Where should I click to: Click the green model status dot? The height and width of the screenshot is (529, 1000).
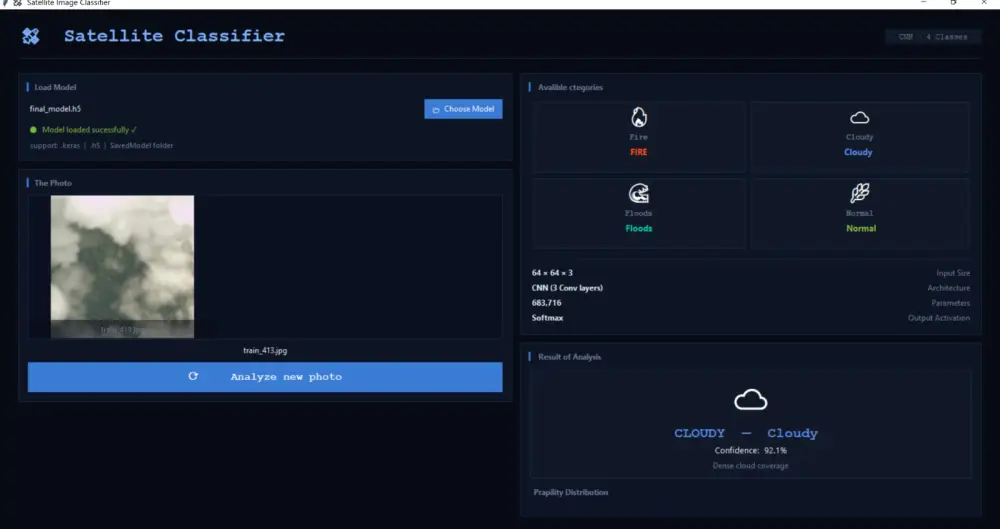pyautogui.click(x=33, y=130)
